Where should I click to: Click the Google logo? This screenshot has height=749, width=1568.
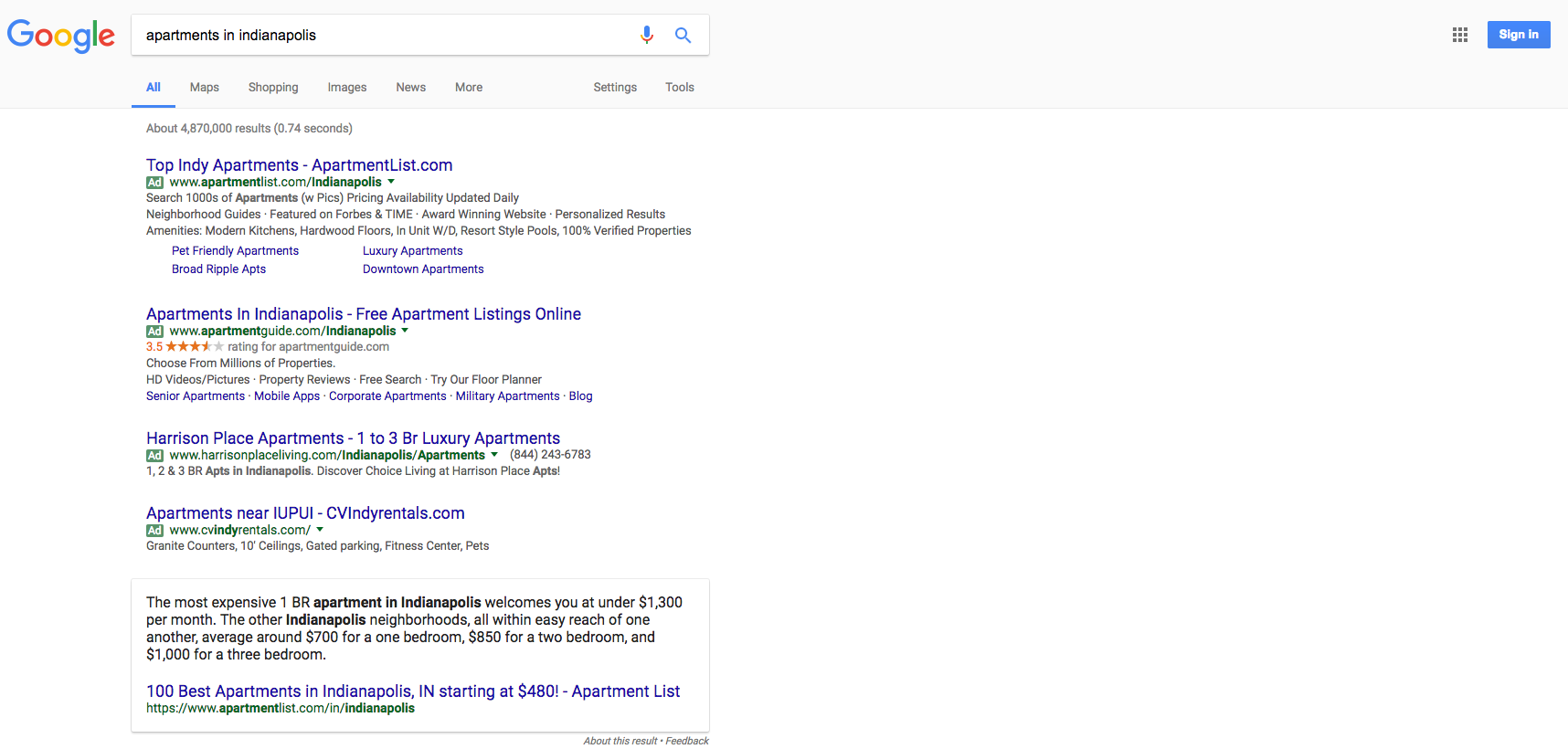point(61,36)
